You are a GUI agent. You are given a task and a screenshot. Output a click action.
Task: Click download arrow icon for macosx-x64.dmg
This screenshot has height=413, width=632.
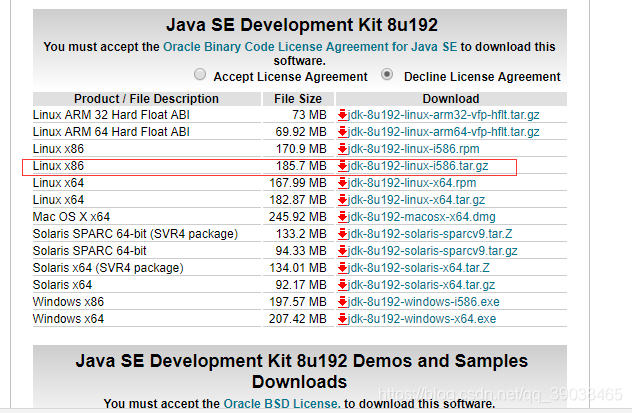click(x=343, y=217)
